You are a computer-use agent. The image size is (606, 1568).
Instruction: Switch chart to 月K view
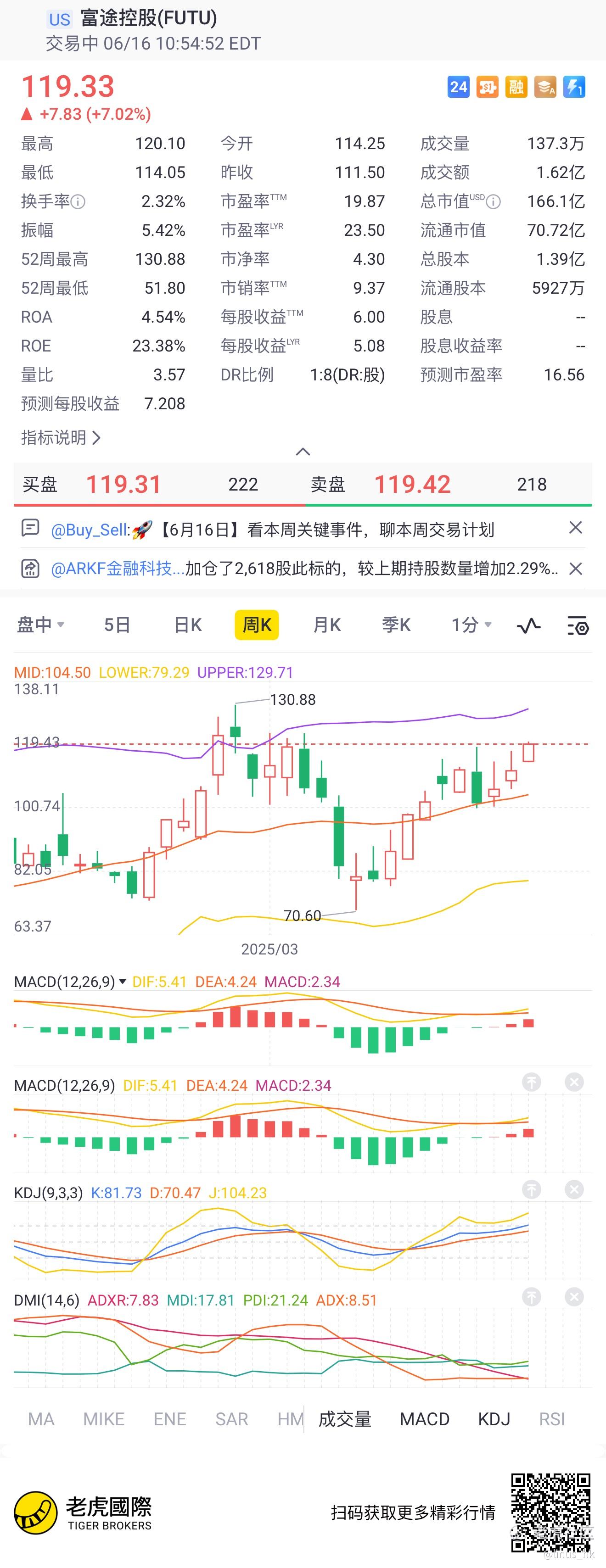tap(326, 625)
